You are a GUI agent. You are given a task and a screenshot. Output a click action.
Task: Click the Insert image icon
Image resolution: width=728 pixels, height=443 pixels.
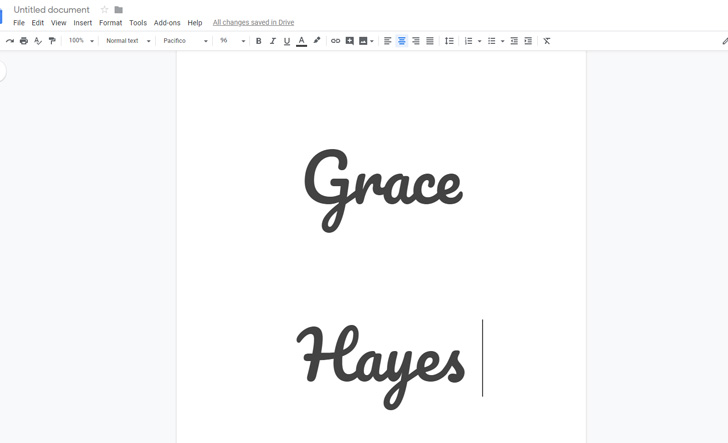point(363,41)
